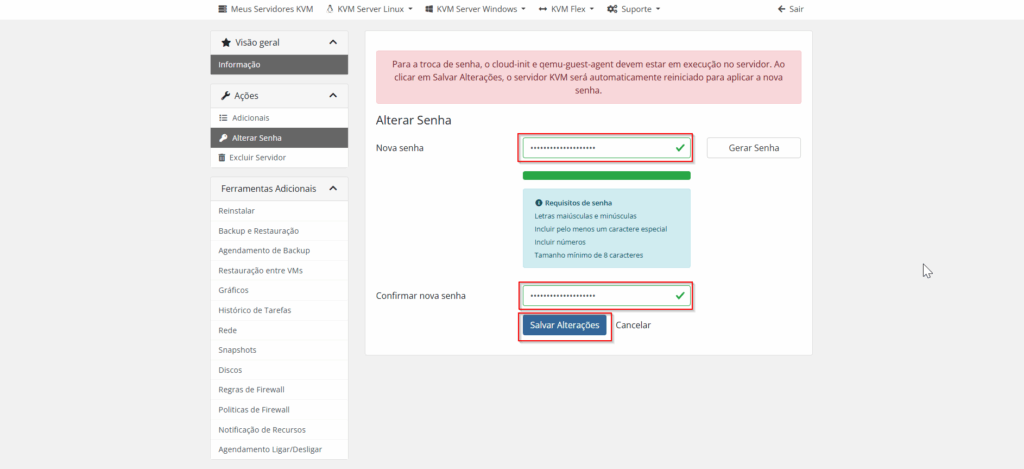This screenshot has width=1024, height=469.
Task: Click the Linux icon in KVM Server Linux
Action: click(330, 9)
